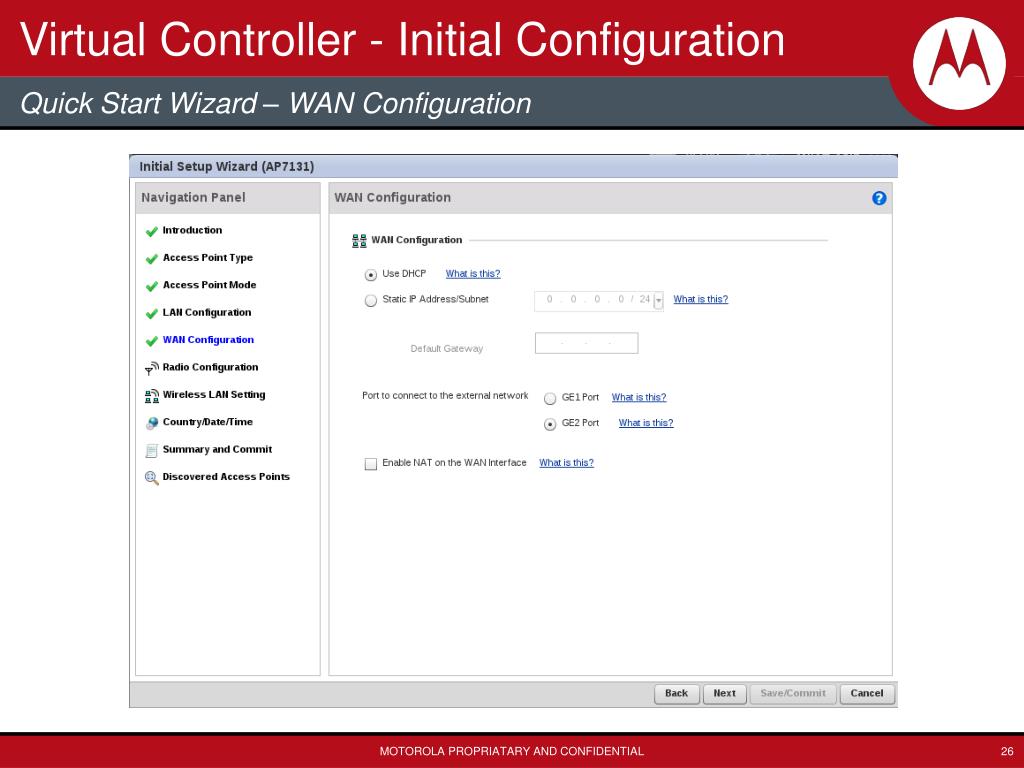Click the Save/Commit button

[793, 694]
